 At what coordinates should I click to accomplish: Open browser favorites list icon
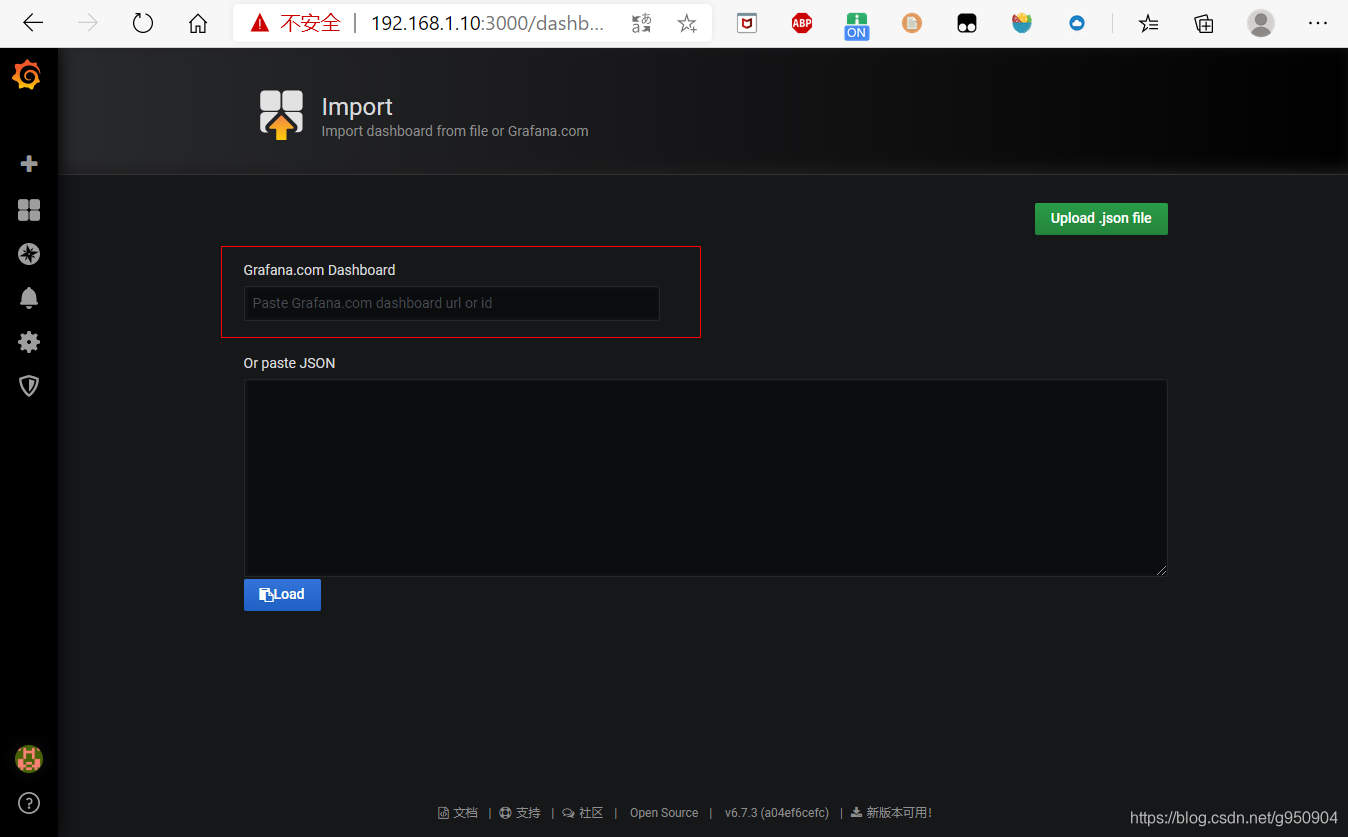1149,23
